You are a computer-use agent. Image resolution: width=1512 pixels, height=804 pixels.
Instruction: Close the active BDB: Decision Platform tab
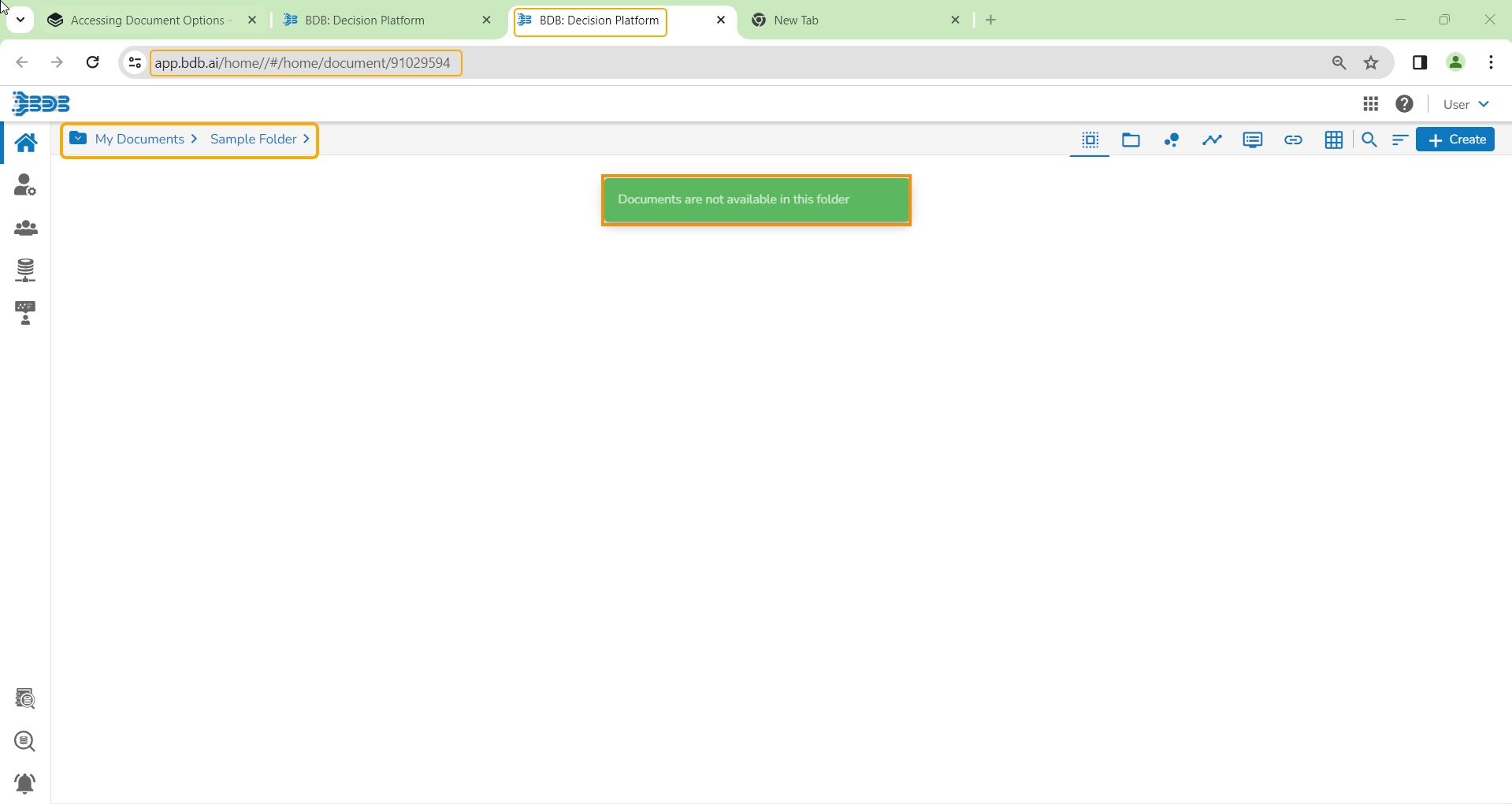pos(722,20)
